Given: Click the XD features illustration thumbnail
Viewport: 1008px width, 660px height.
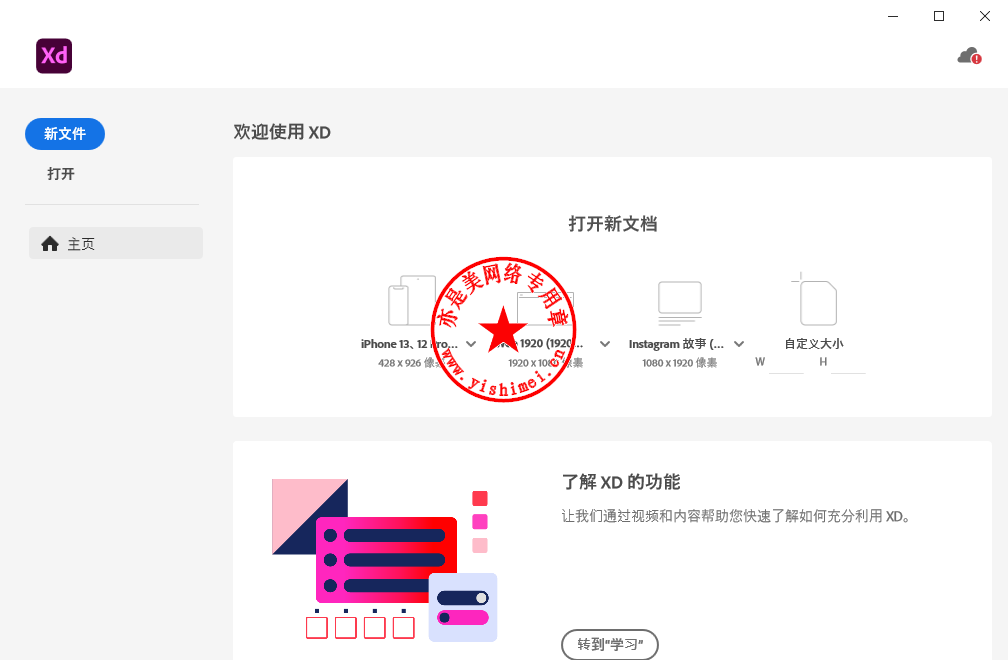Looking at the screenshot, I should click(x=384, y=560).
